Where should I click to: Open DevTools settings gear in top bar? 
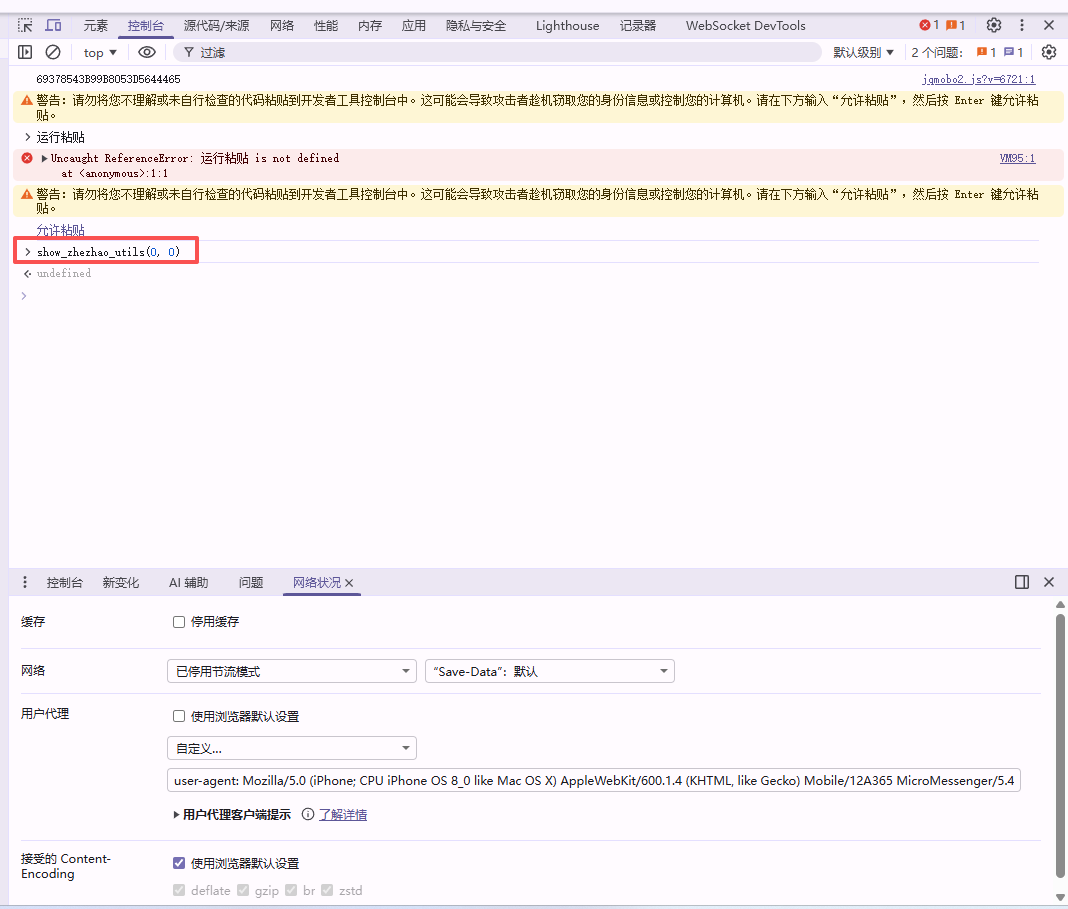point(993,25)
